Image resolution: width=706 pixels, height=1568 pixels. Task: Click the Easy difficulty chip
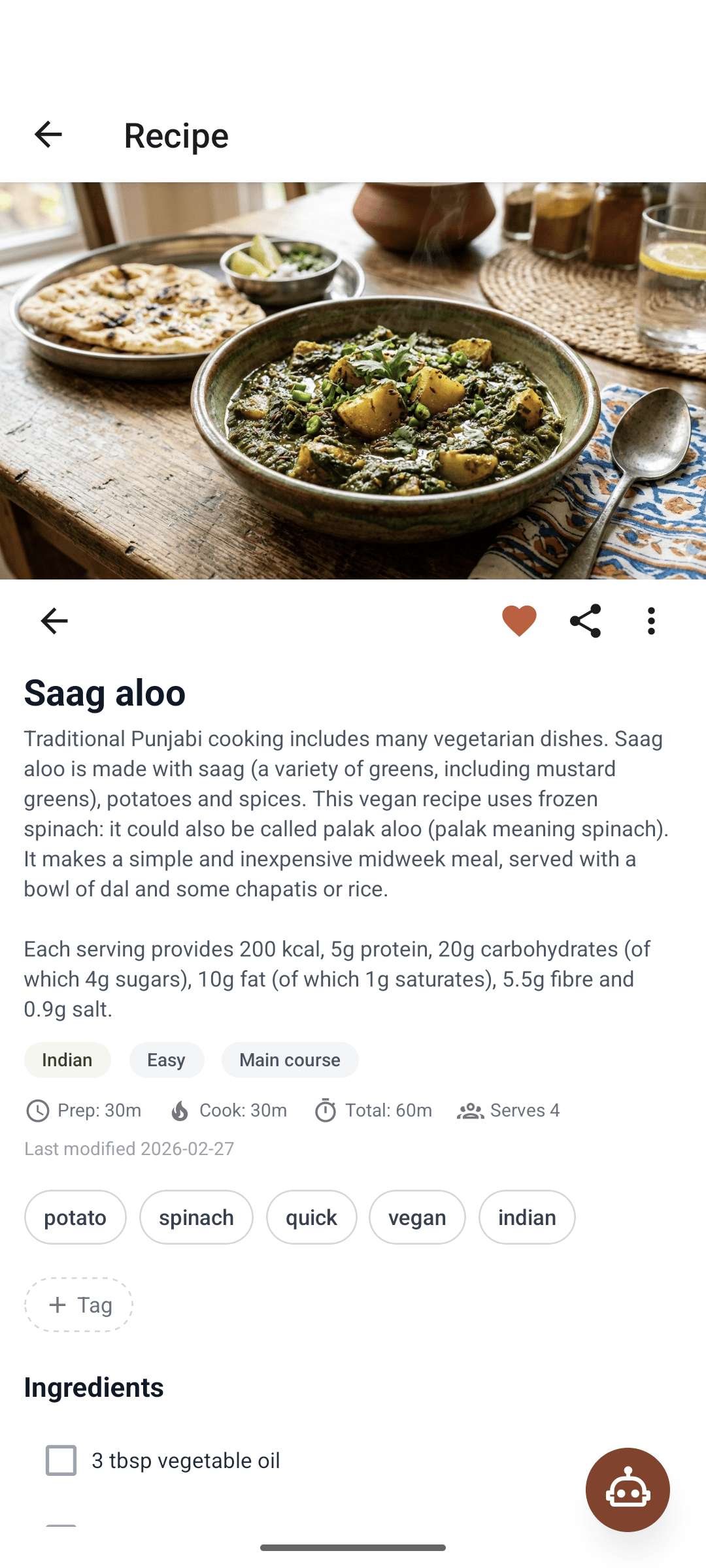click(x=166, y=1060)
